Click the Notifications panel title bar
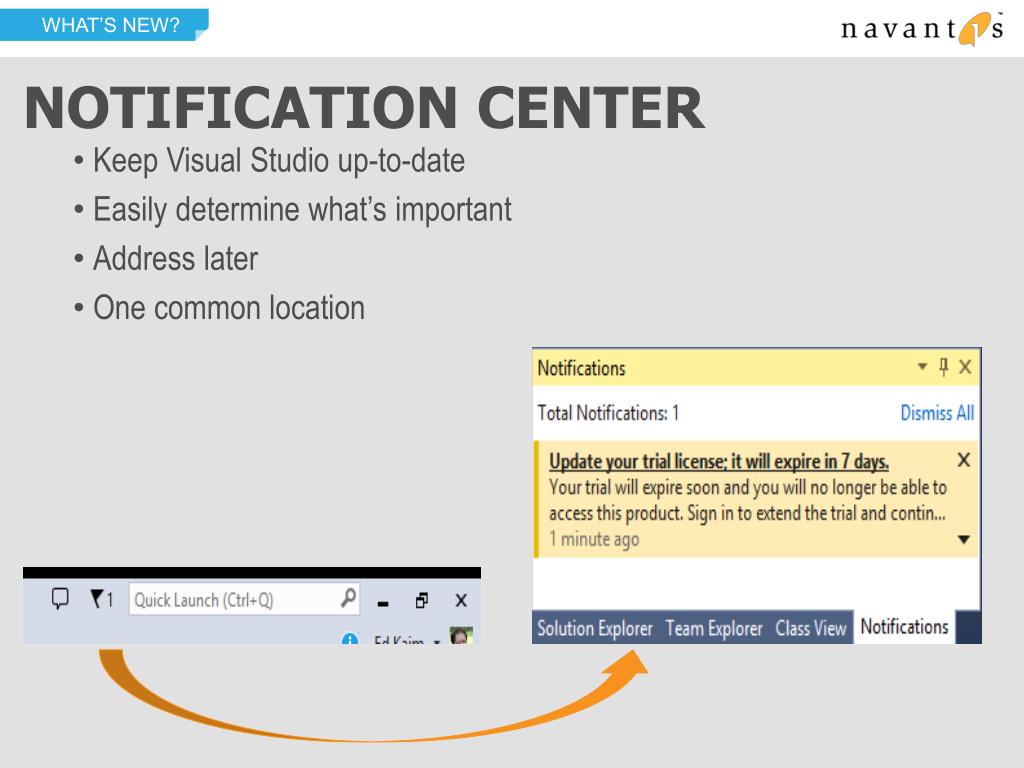 [757, 367]
